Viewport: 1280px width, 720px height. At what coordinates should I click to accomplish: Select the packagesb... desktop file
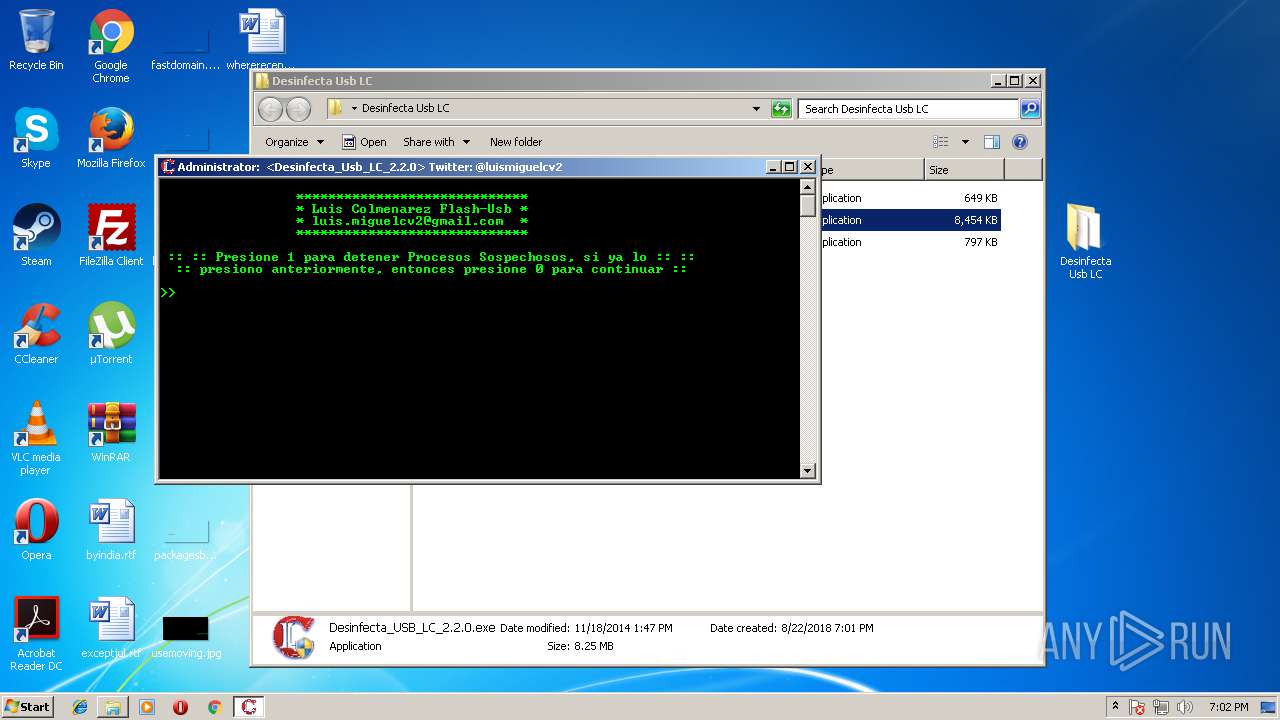pyautogui.click(x=186, y=540)
